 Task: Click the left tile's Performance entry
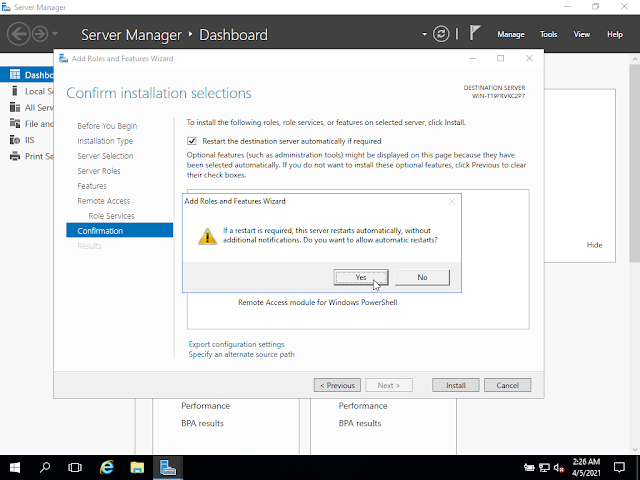coord(205,406)
